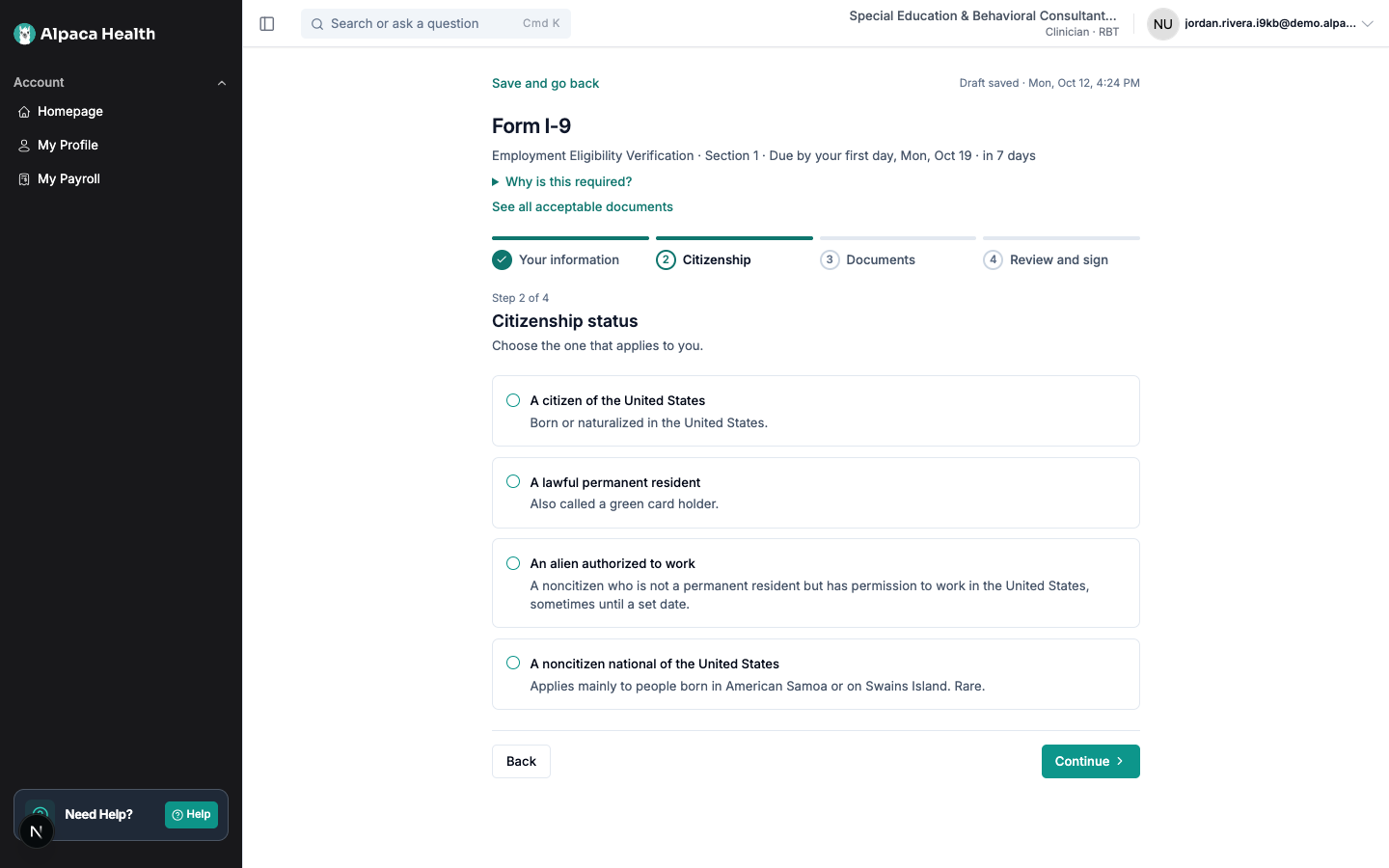Click the Citizenship step label
The image size is (1389, 868).
click(x=717, y=259)
